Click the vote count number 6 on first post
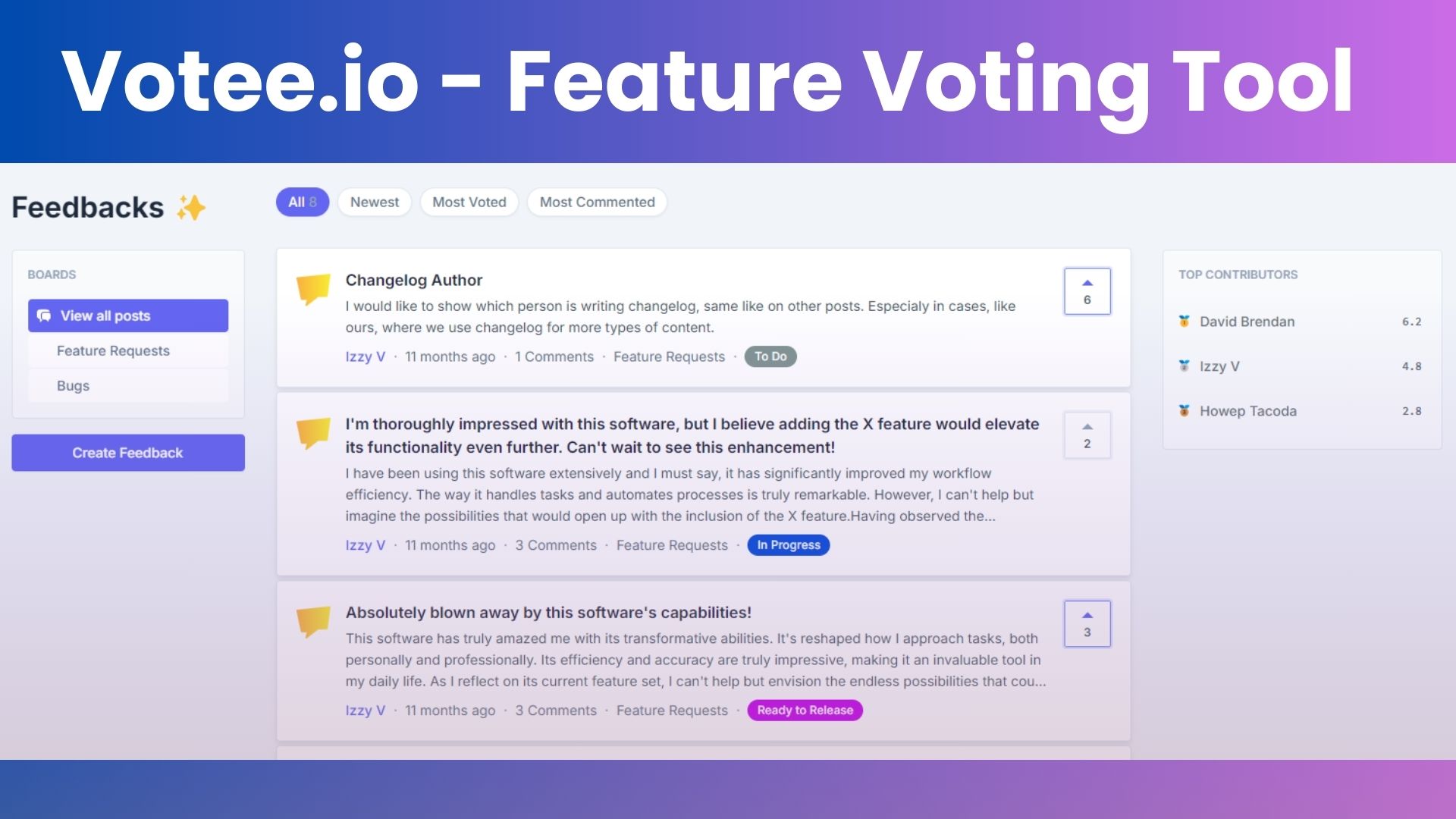The height and width of the screenshot is (819, 1456). pos(1087,299)
